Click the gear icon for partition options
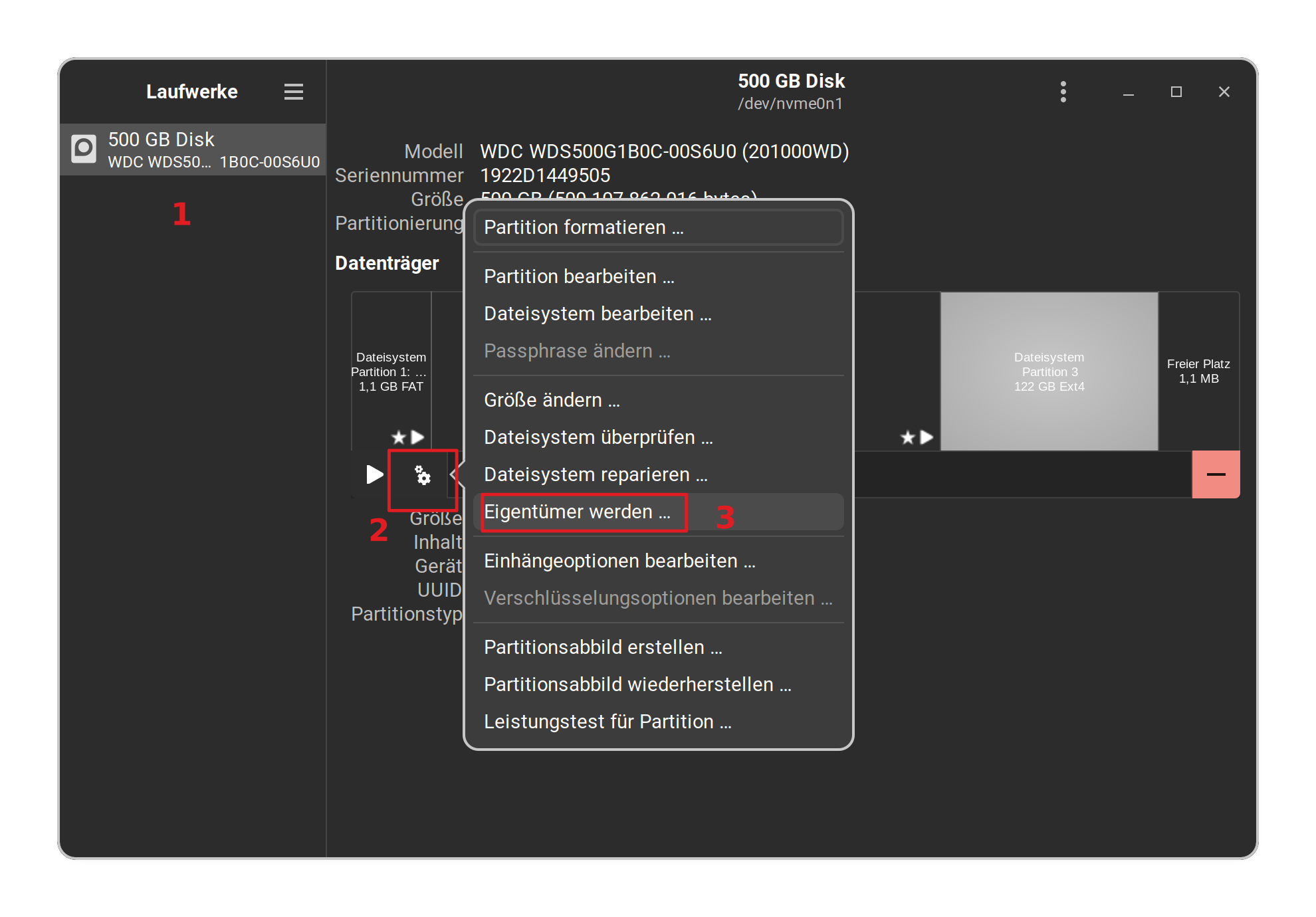Viewport: 1316px width, 917px height. click(x=423, y=474)
